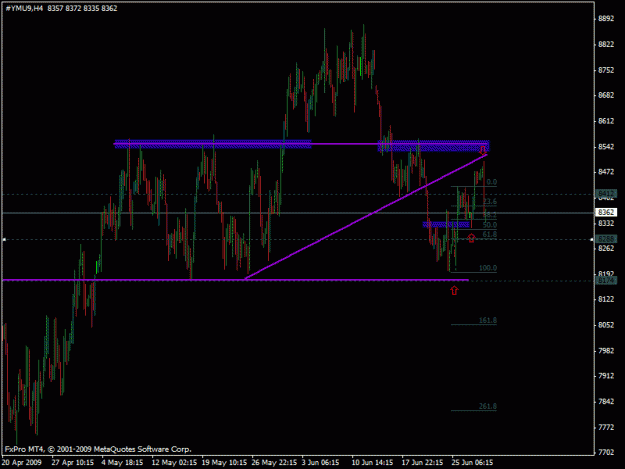625x469 pixels.
Task: Click the Fibonacci 50.0 level label
Action: [x=490, y=225]
